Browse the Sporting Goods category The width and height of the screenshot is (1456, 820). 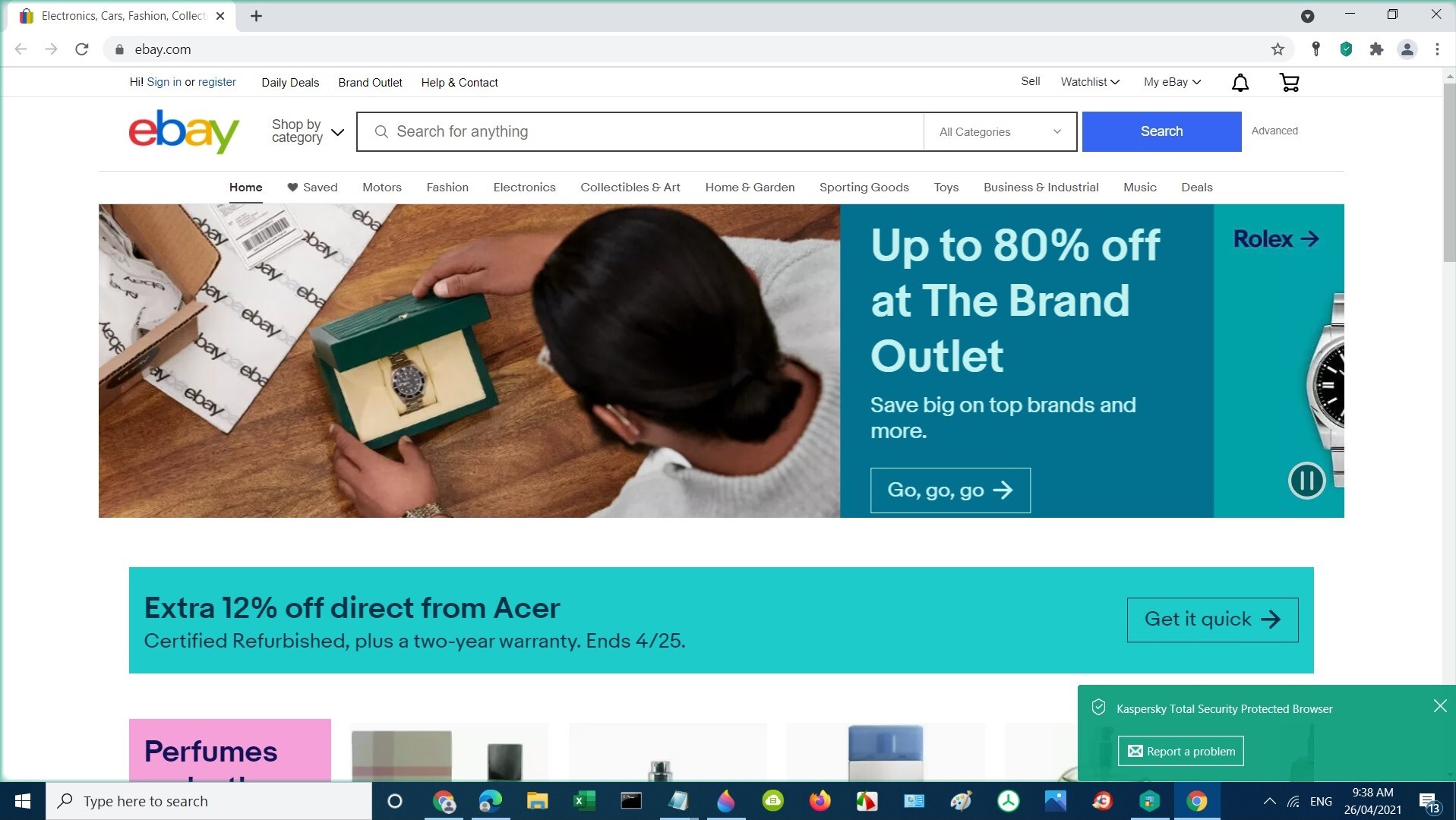[x=864, y=188]
